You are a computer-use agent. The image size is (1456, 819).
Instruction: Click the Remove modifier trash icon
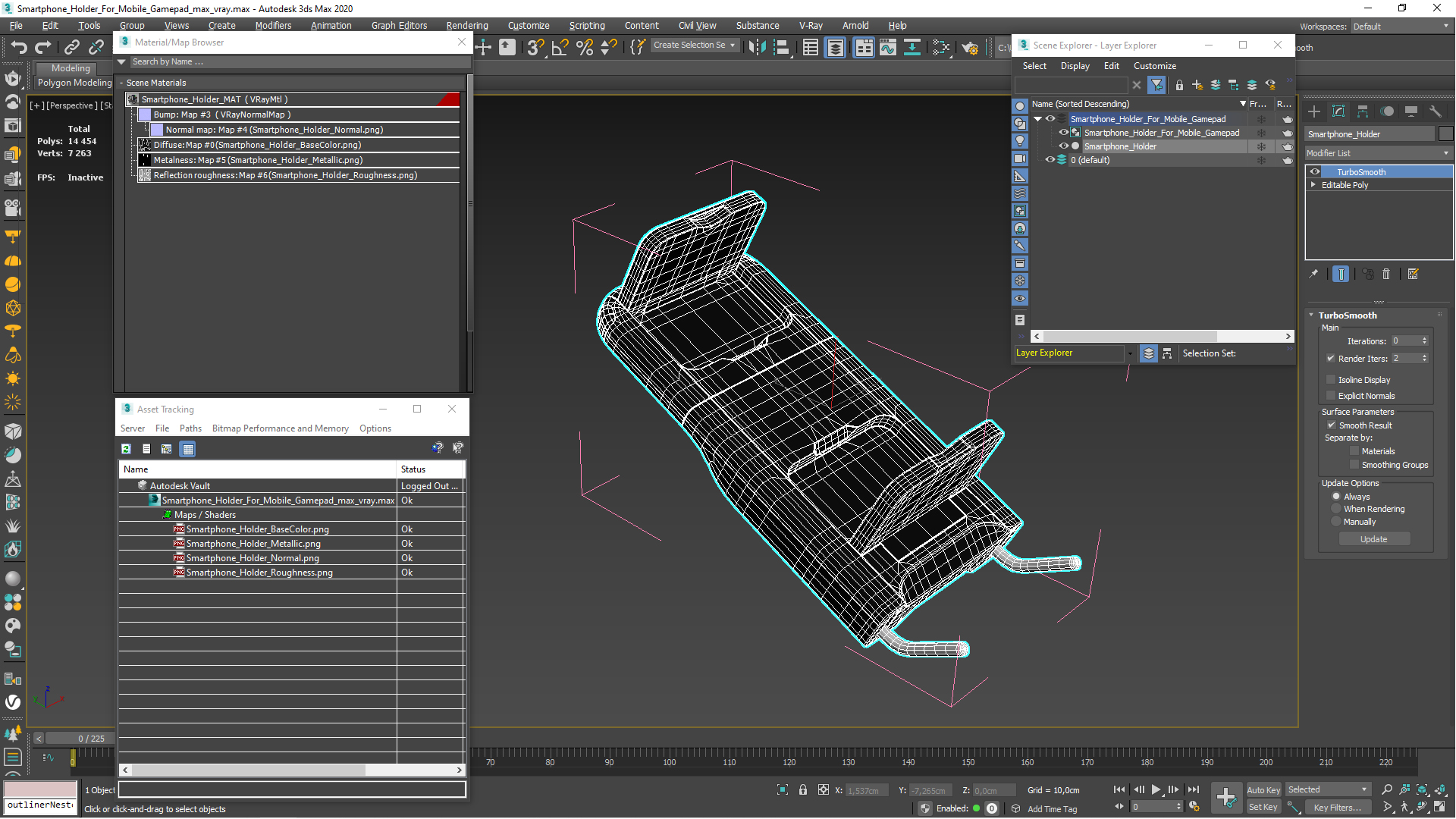click(x=1386, y=275)
